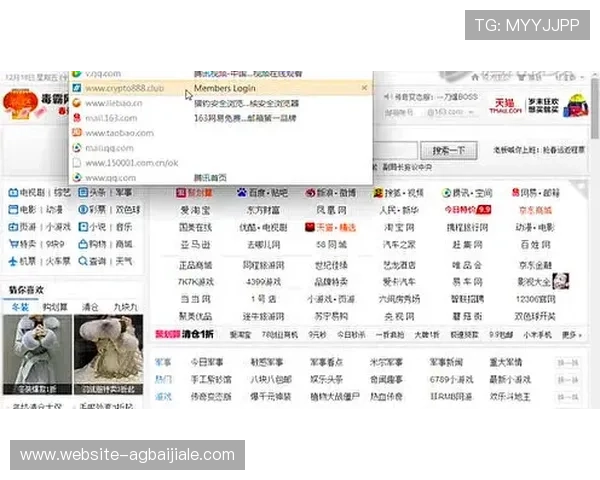Click the film icon beside 电影

coord(13,209)
